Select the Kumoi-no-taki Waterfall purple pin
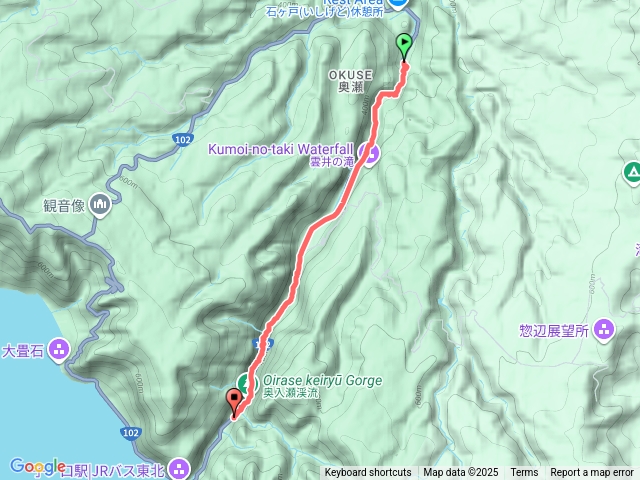This screenshot has width=640, height=480. pyautogui.click(x=369, y=154)
